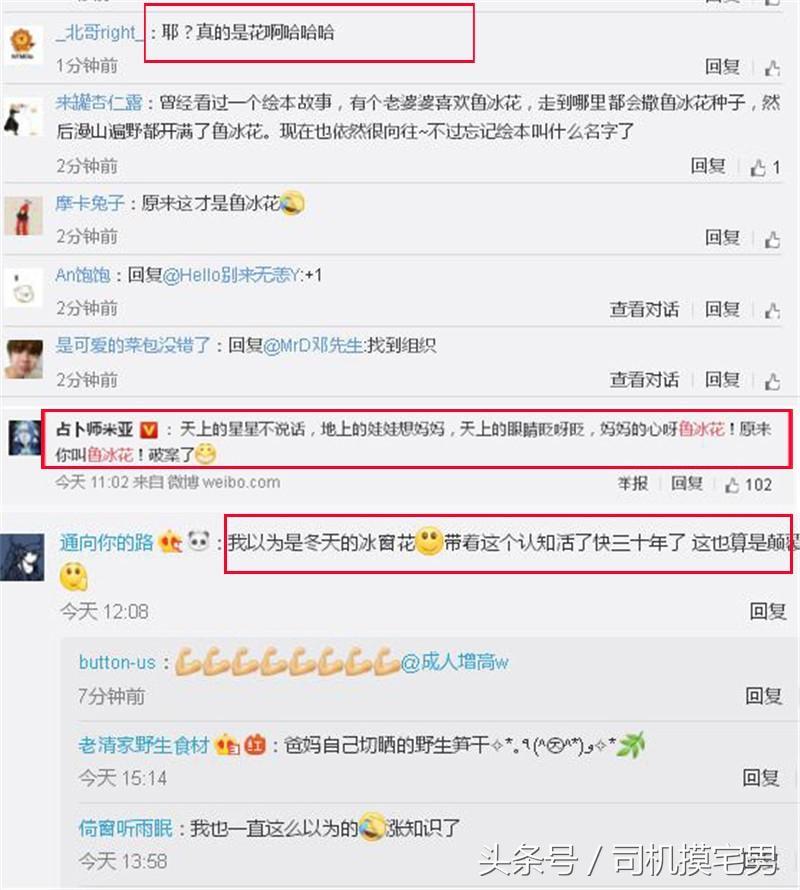Open 摩卡兔子 profile avatar
The image size is (800, 890).
tap(23, 216)
